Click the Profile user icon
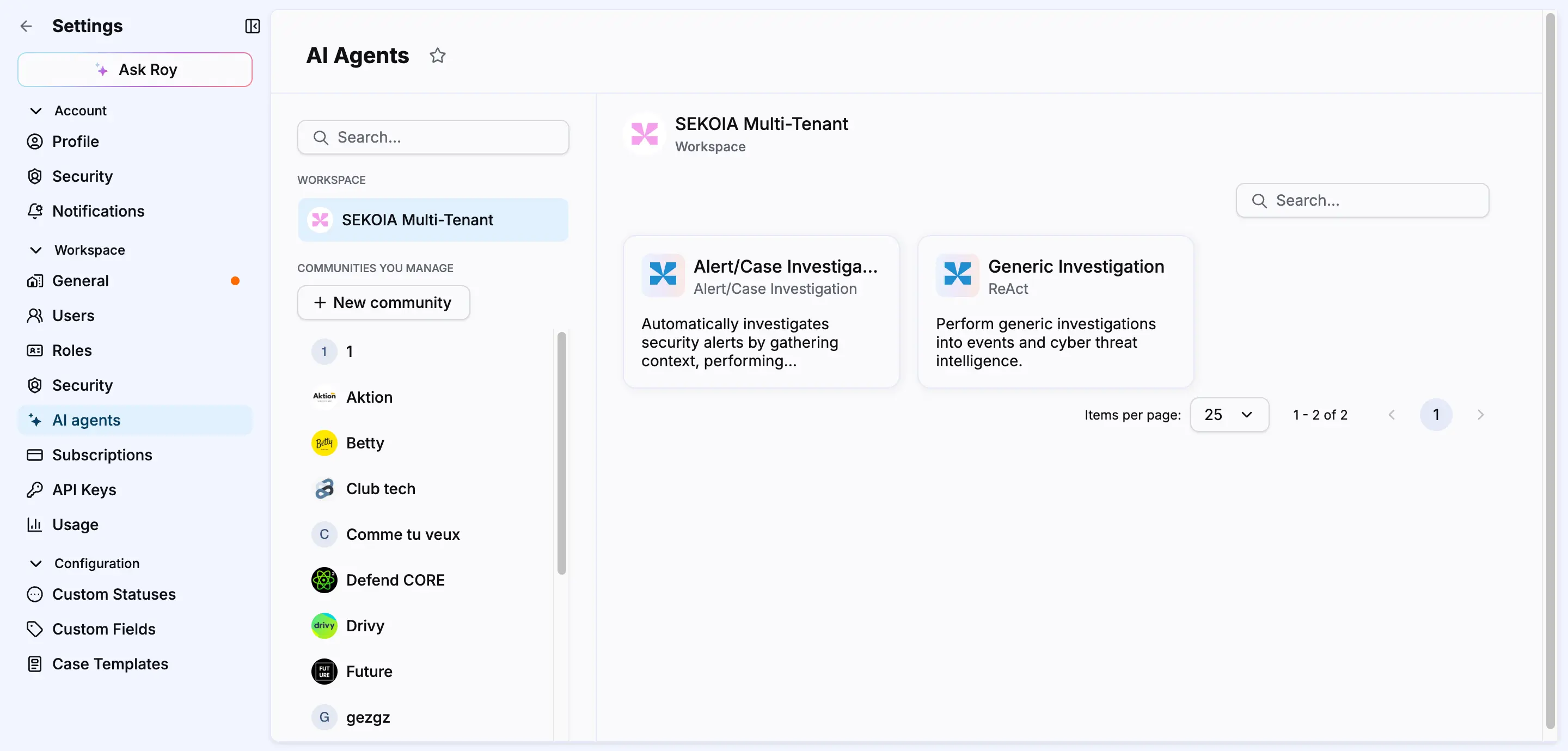Image resolution: width=1568 pixels, height=751 pixels. 35,141
